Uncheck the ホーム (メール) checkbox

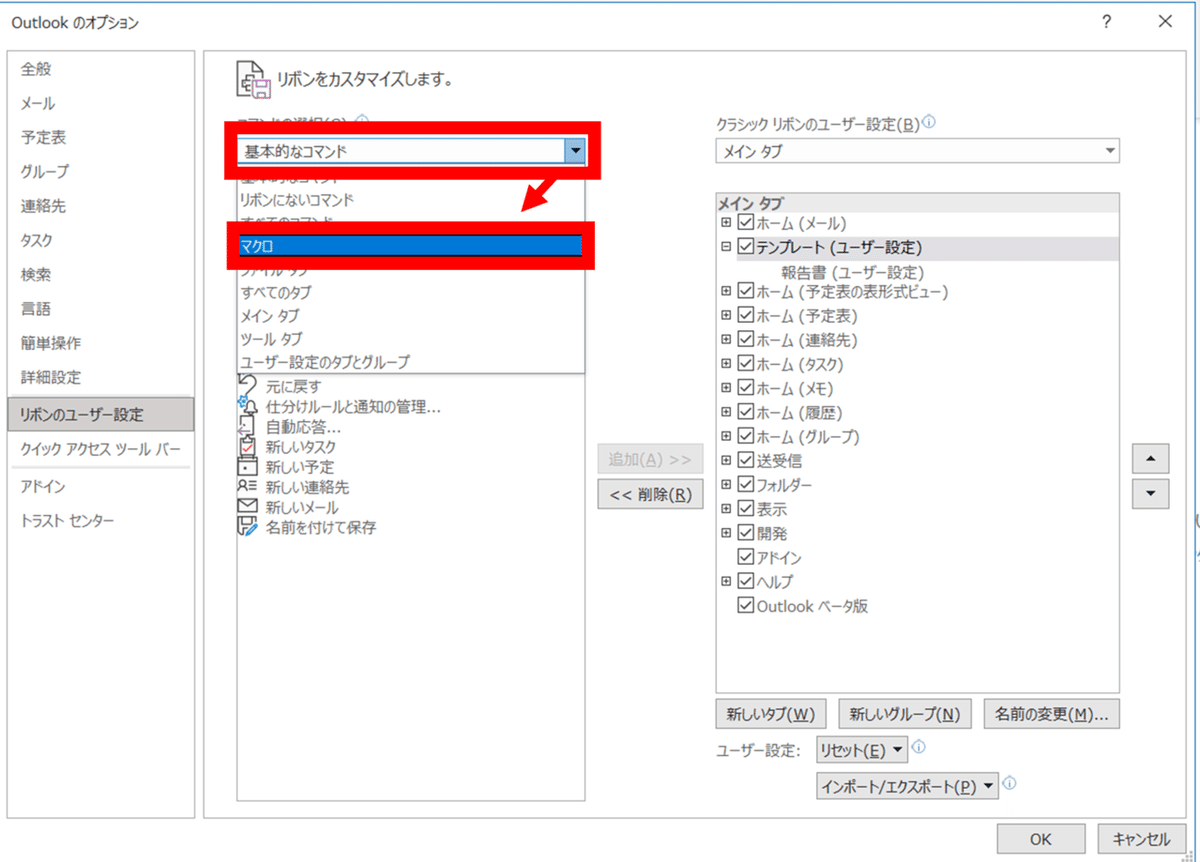[x=745, y=222]
